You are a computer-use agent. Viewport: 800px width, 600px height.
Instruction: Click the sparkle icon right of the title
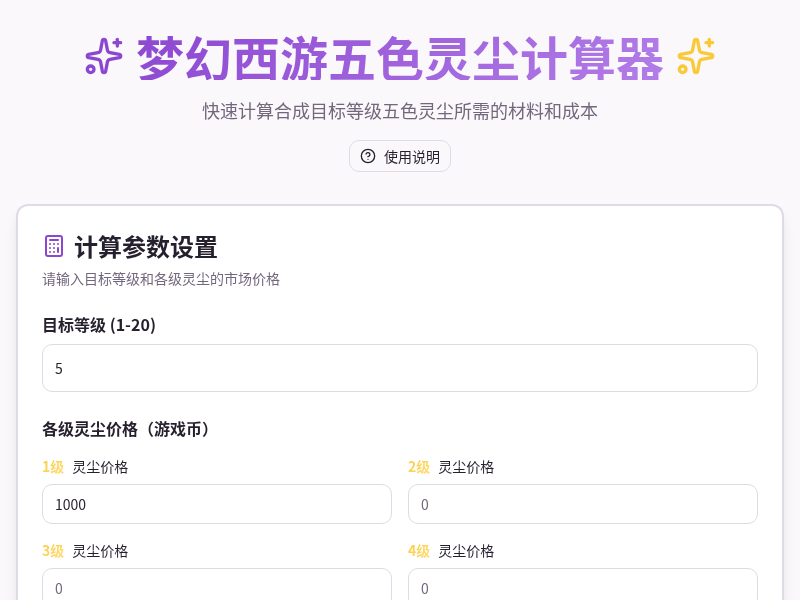pos(694,58)
